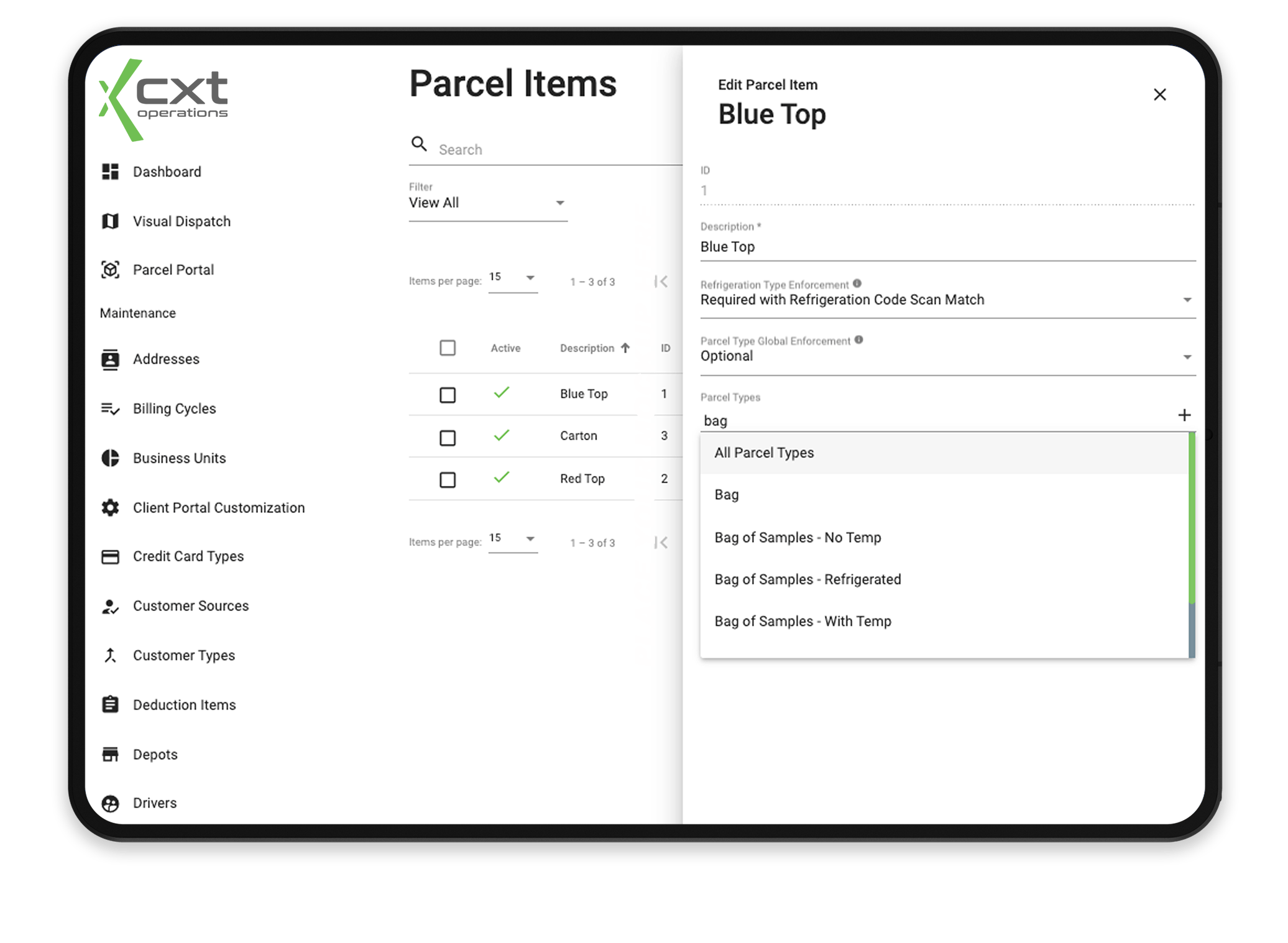This screenshot has height=943, width=1288.
Task: Open bottom Items per page dropdown
Action: click(x=513, y=539)
